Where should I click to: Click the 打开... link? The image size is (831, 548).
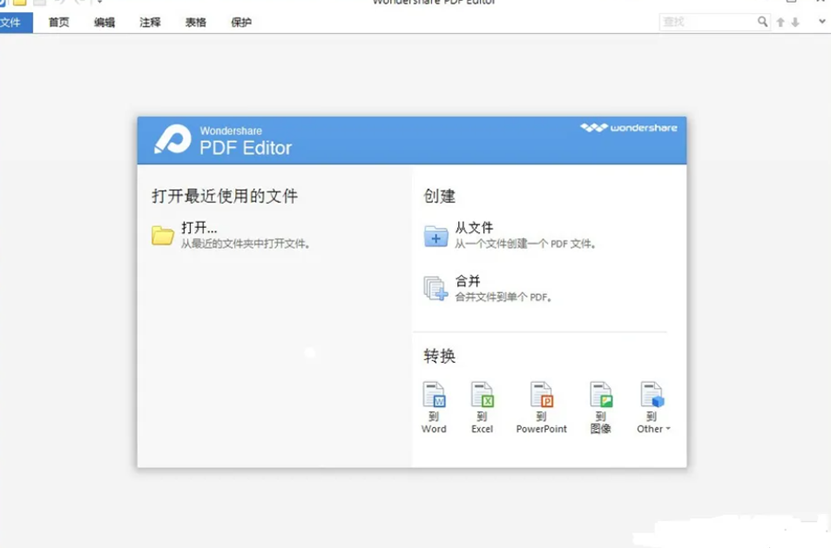click(199, 228)
